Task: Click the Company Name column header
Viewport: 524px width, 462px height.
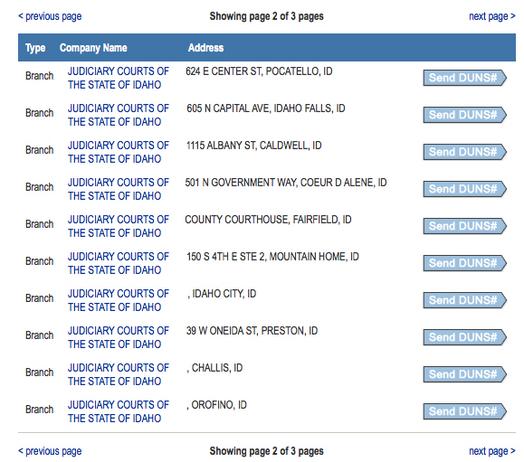Action: coord(93,48)
